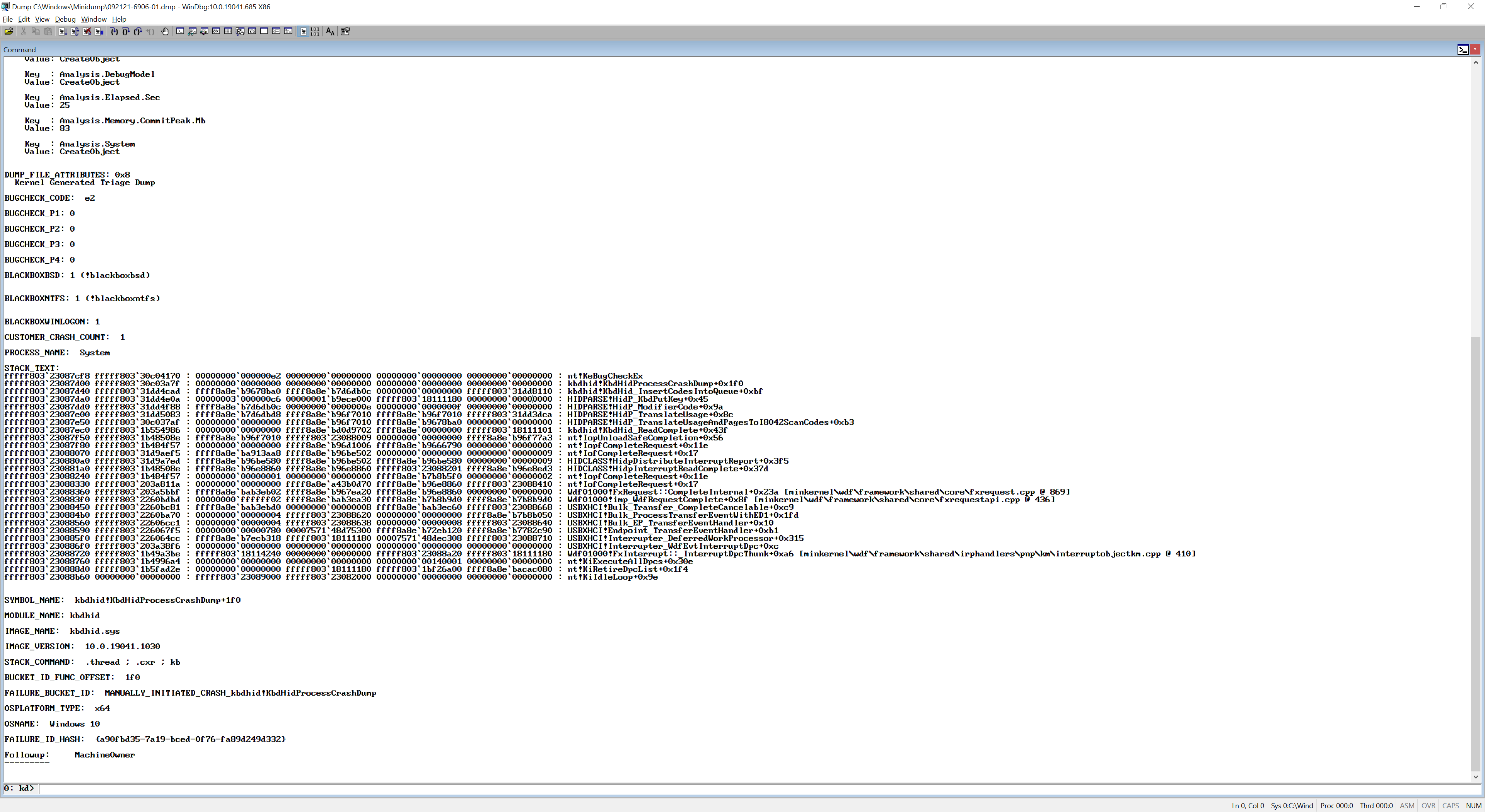The width and height of the screenshot is (1485, 812).
Task: Click the hand breakpoint icon
Action: tap(165, 32)
